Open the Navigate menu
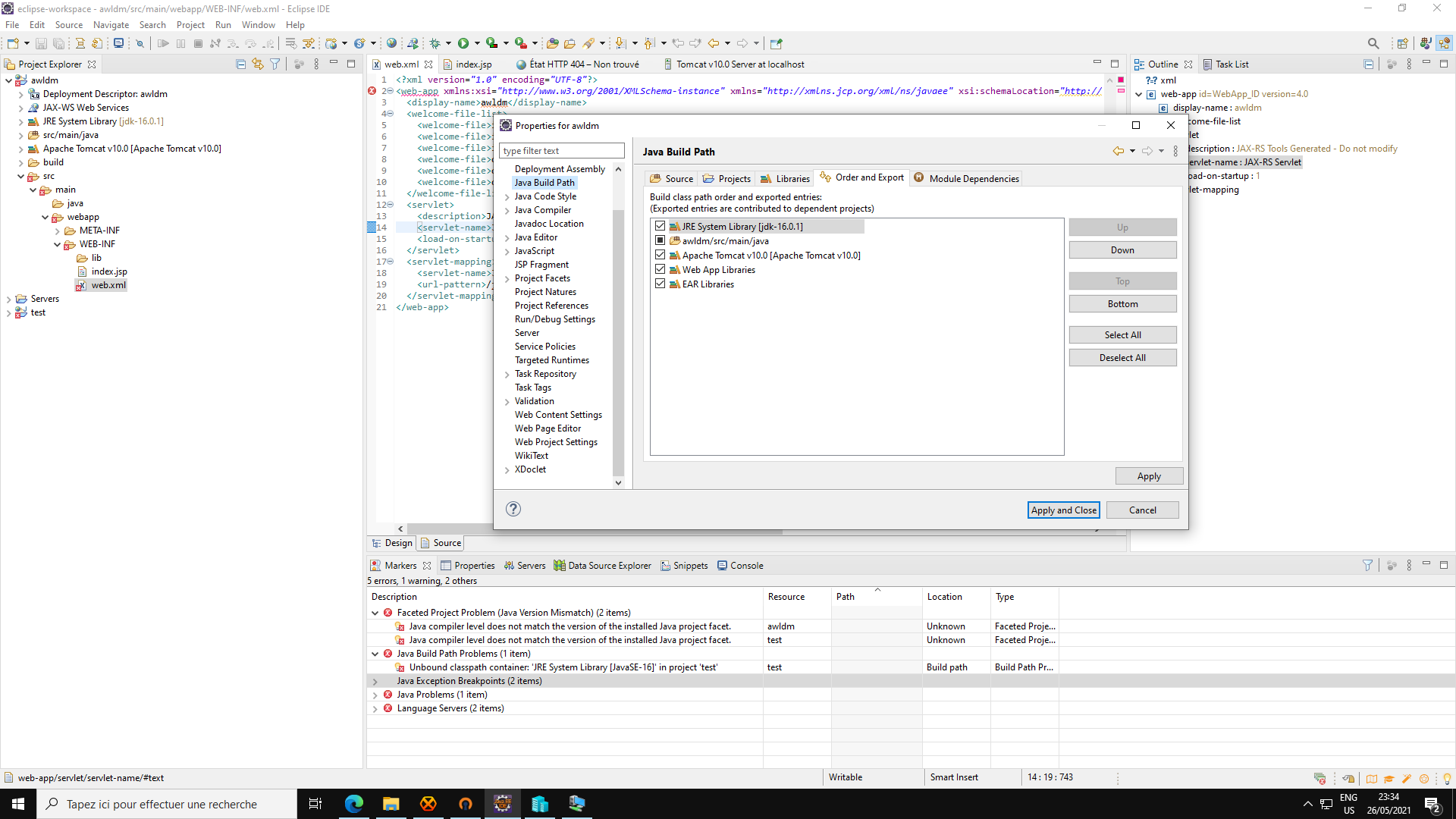 (x=111, y=25)
